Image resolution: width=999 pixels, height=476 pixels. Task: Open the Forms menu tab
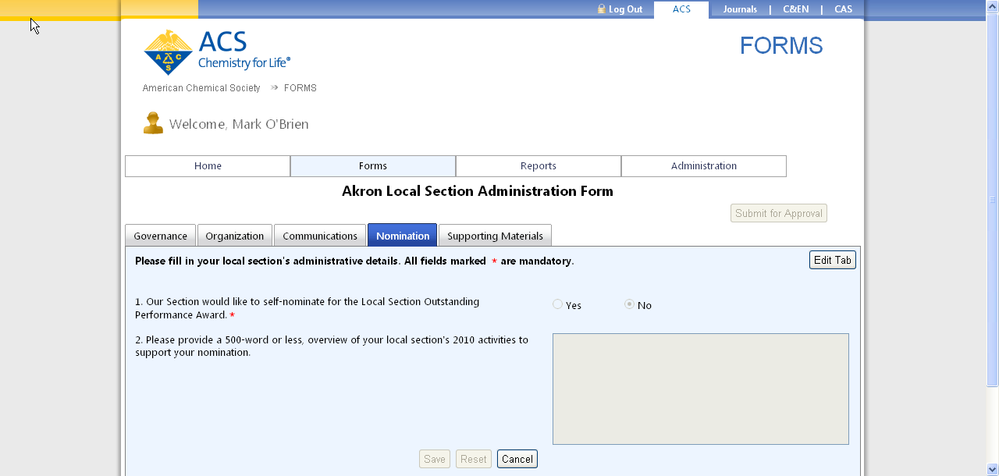point(373,166)
